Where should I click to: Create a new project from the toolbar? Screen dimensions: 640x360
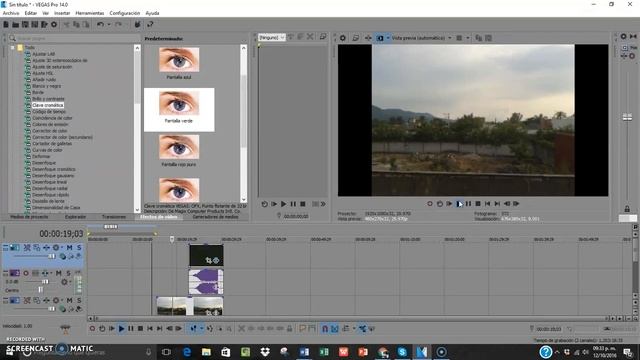[x=6, y=24]
